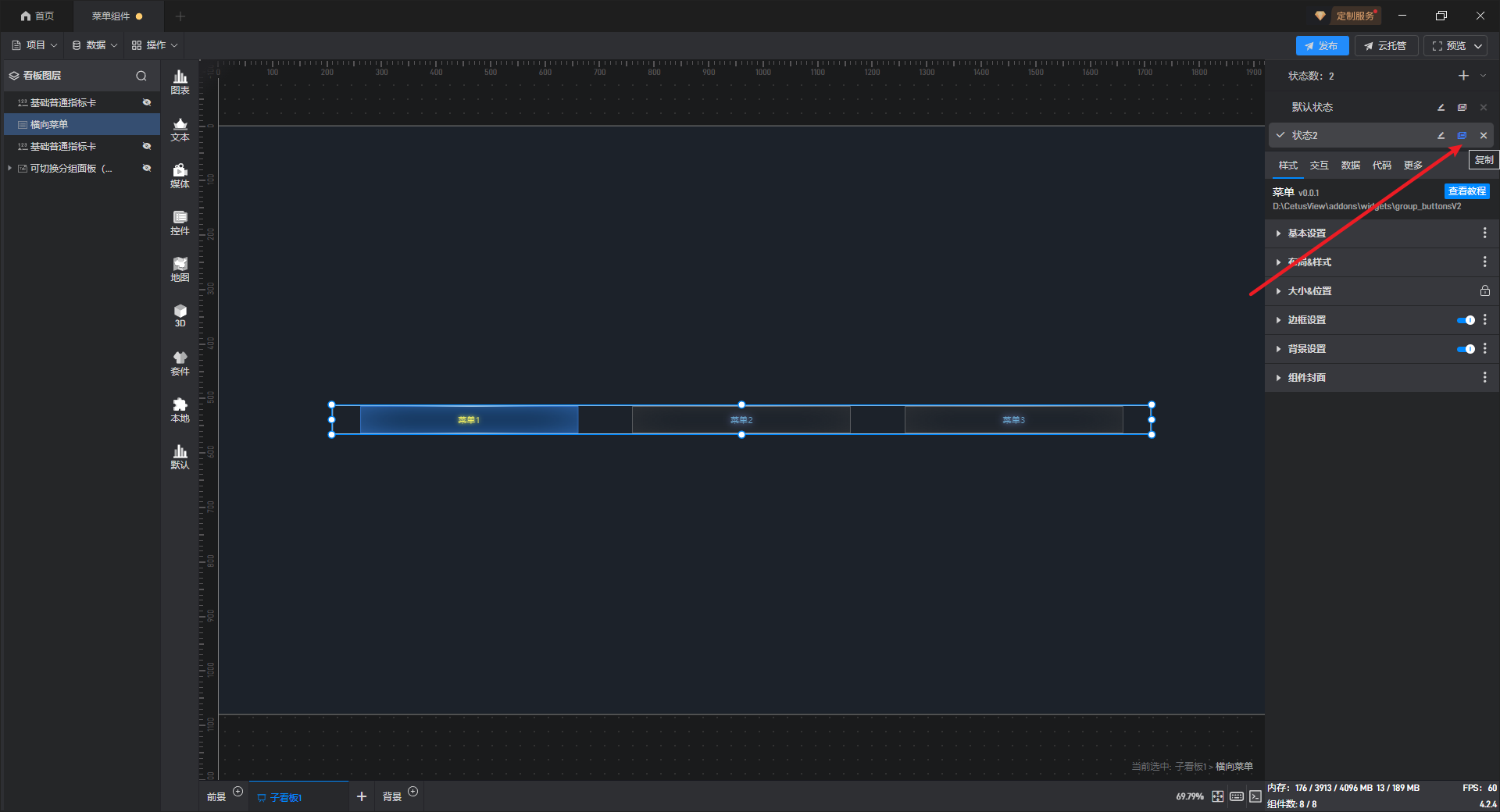Toggle visibility of the 可切换分组面板 layer

(146, 168)
